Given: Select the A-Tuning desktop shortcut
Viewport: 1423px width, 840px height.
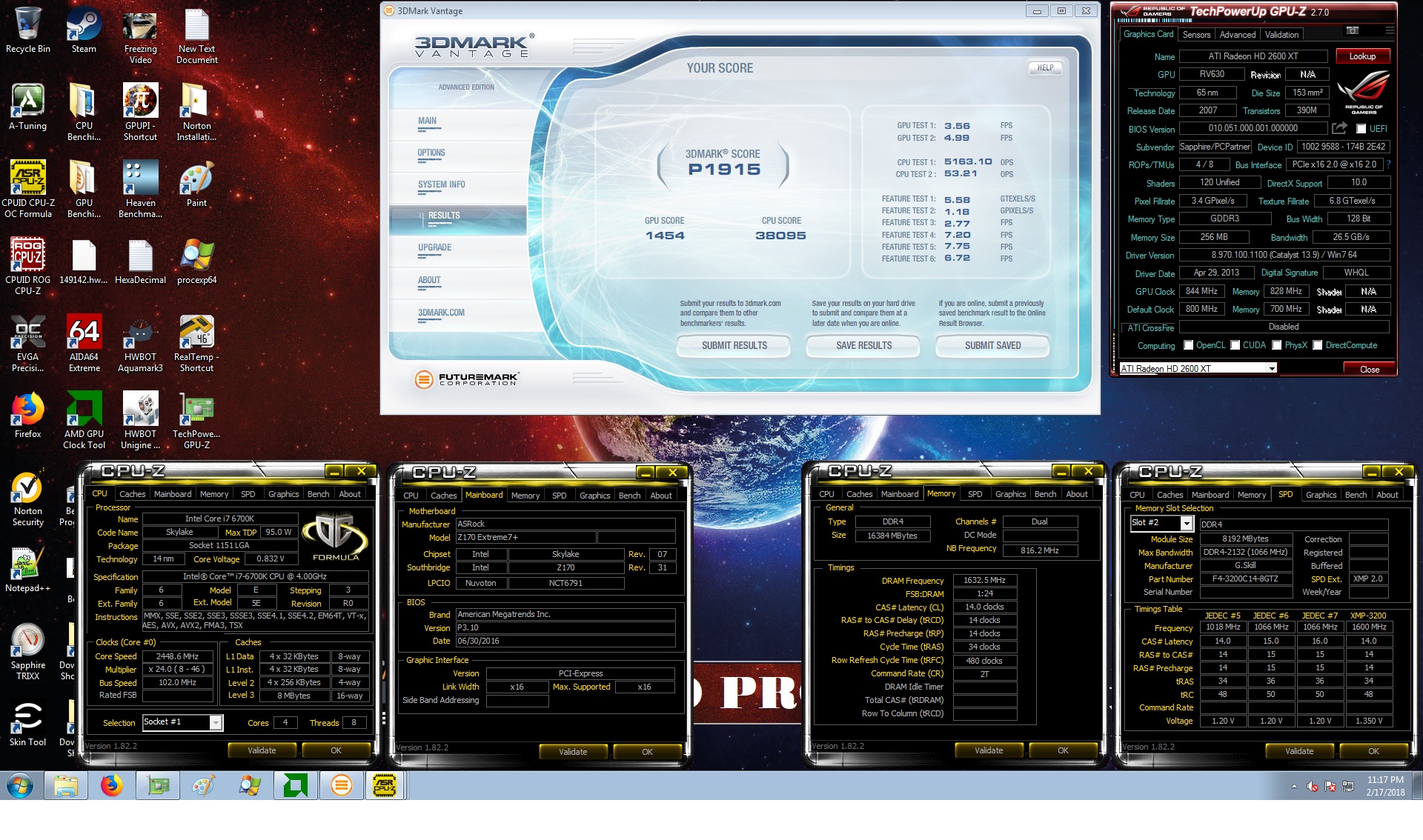Looking at the screenshot, I should click(27, 107).
